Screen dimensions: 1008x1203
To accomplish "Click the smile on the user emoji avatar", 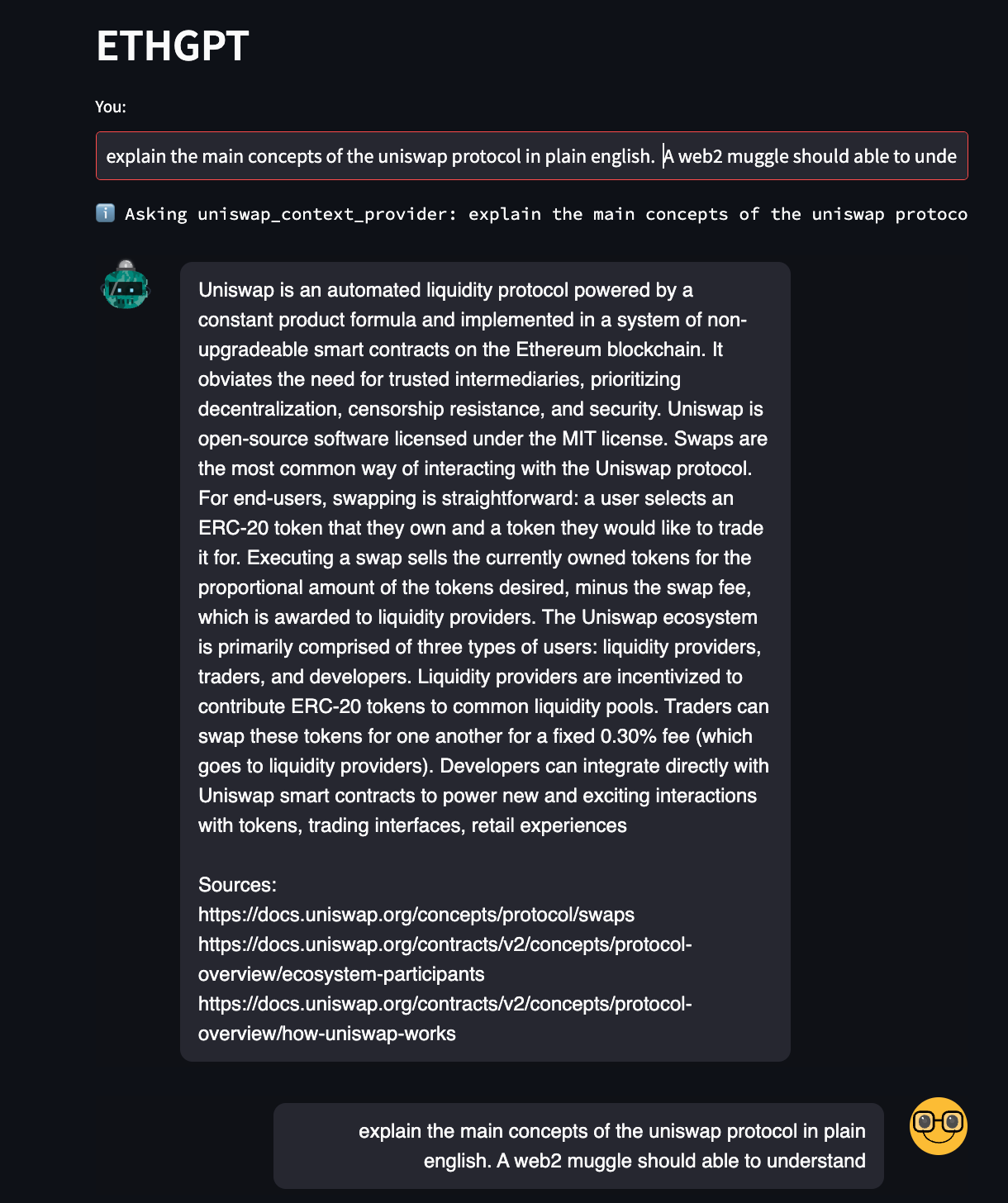I will [x=938, y=1139].
